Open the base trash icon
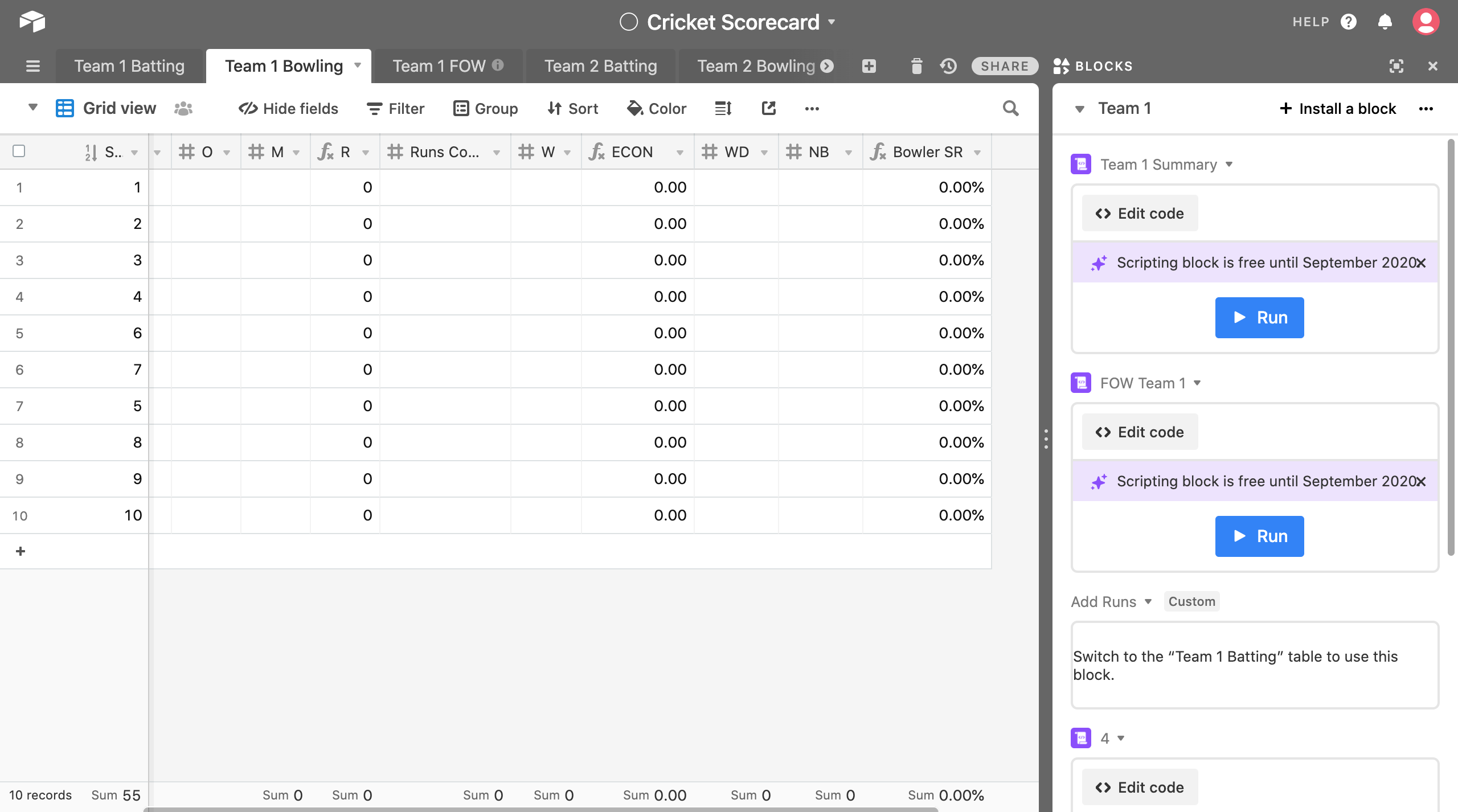1458x812 pixels. tap(916, 66)
